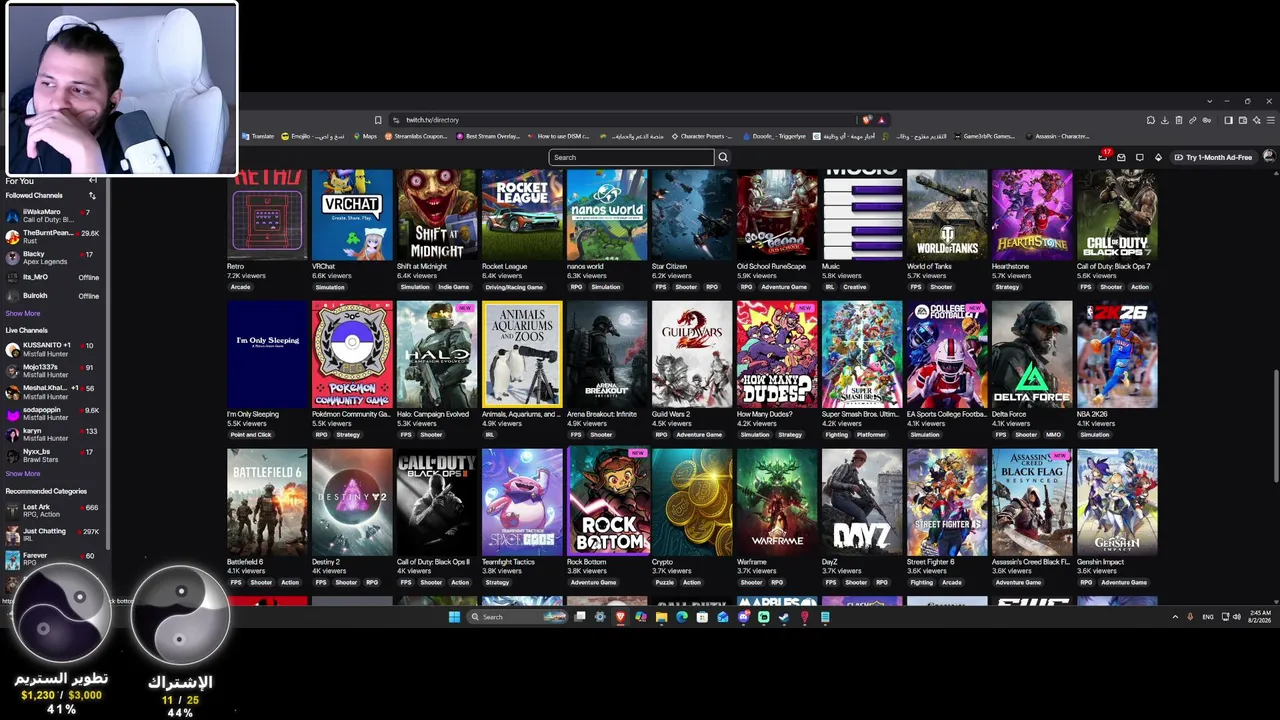Screen dimensions: 1280x720
Task: Open the Battlefield 6 category cover
Action: point(267,502)
